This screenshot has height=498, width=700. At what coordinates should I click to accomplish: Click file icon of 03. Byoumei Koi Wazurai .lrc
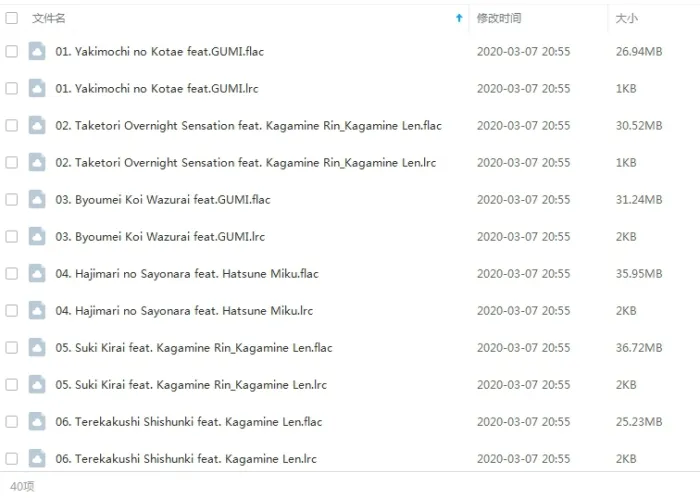pos(37,236)
